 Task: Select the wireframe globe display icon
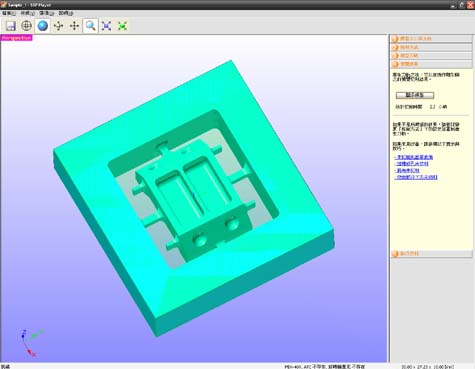coord(26,26)
